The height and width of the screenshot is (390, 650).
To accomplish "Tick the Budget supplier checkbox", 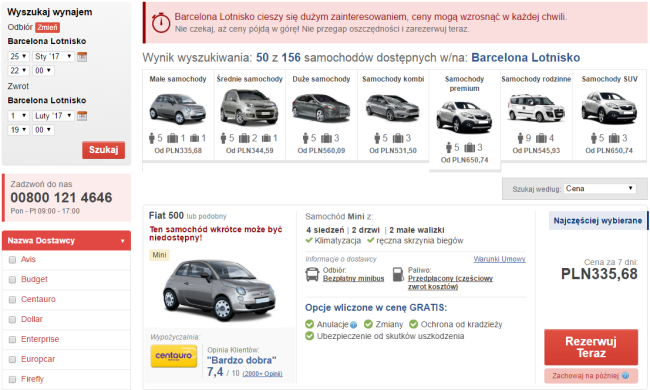I will (12, 280).
